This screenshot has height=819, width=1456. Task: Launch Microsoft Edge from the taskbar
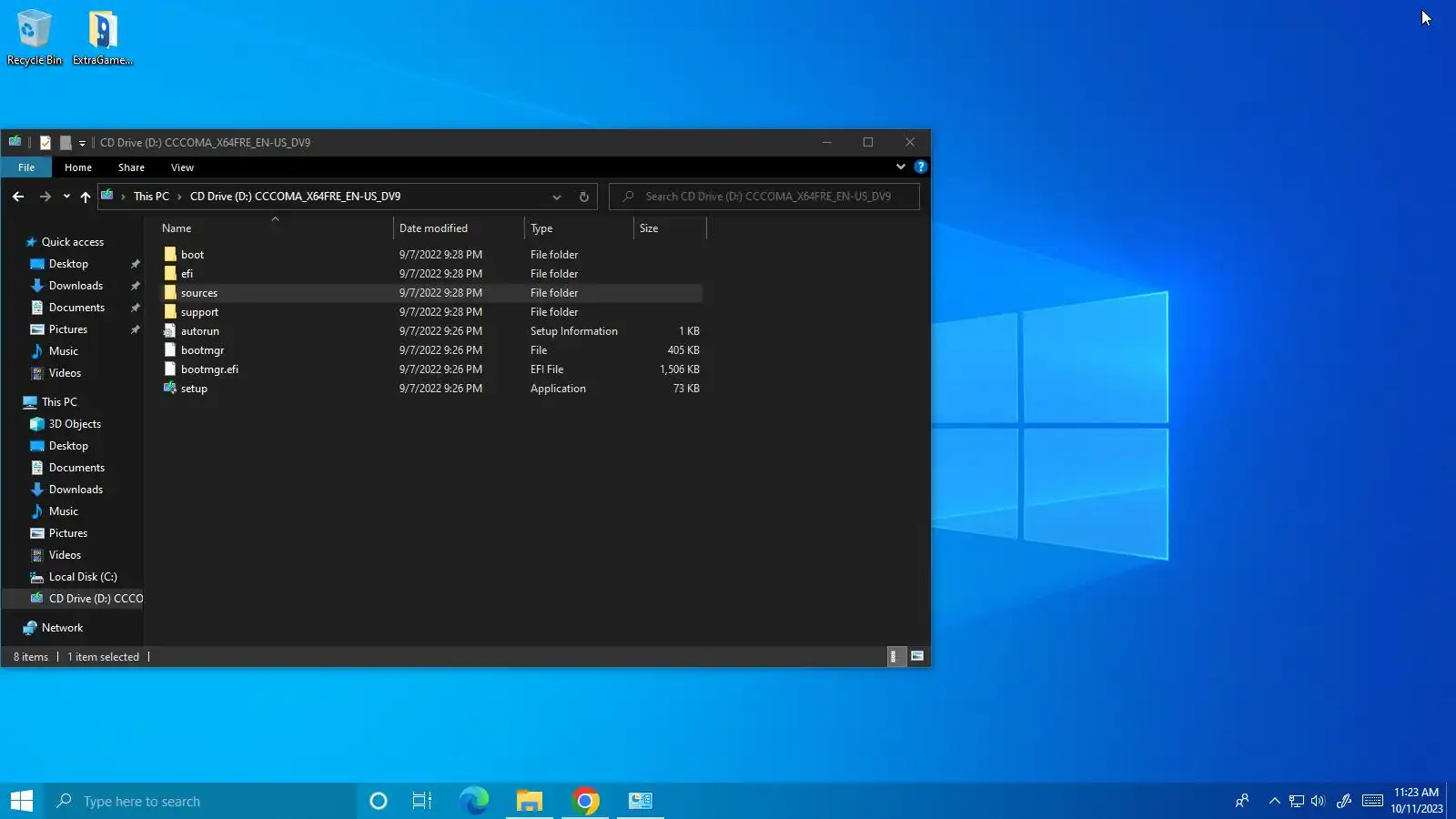(x=474, y=801)
